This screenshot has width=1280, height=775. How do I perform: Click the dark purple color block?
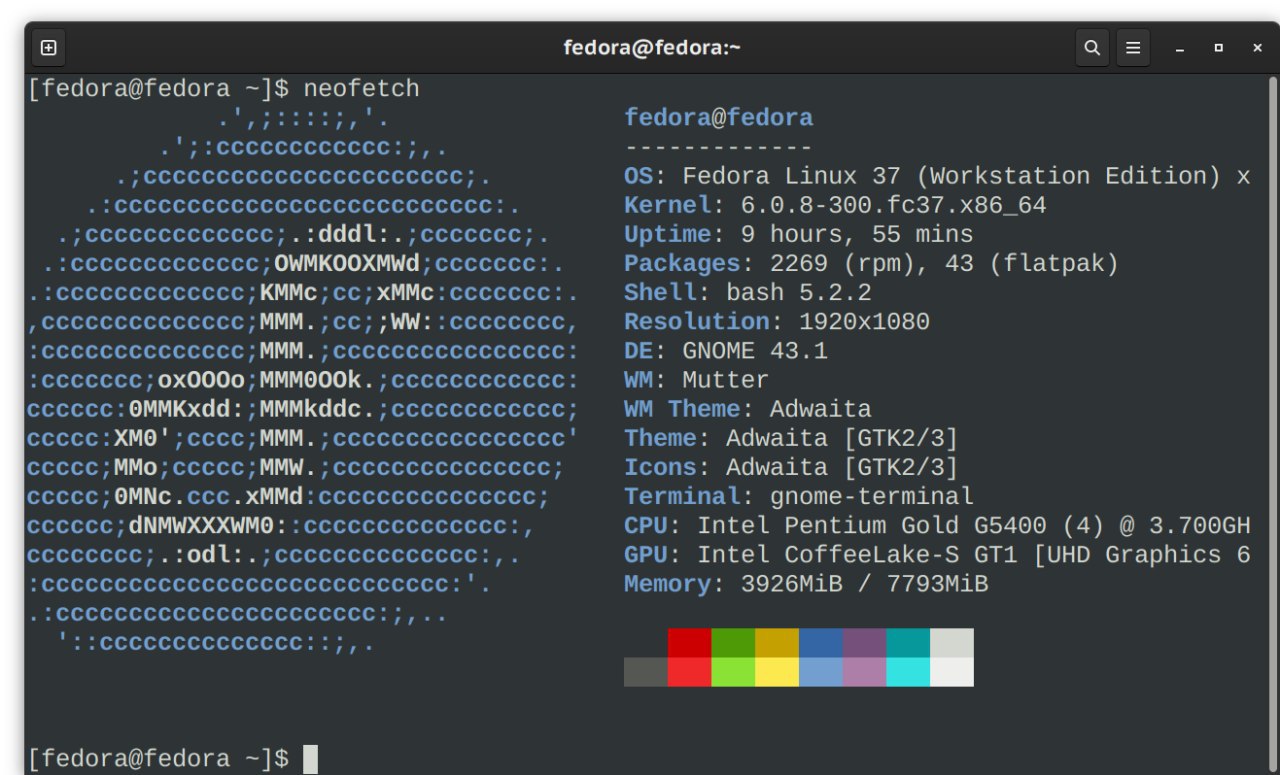click(864, 643)
